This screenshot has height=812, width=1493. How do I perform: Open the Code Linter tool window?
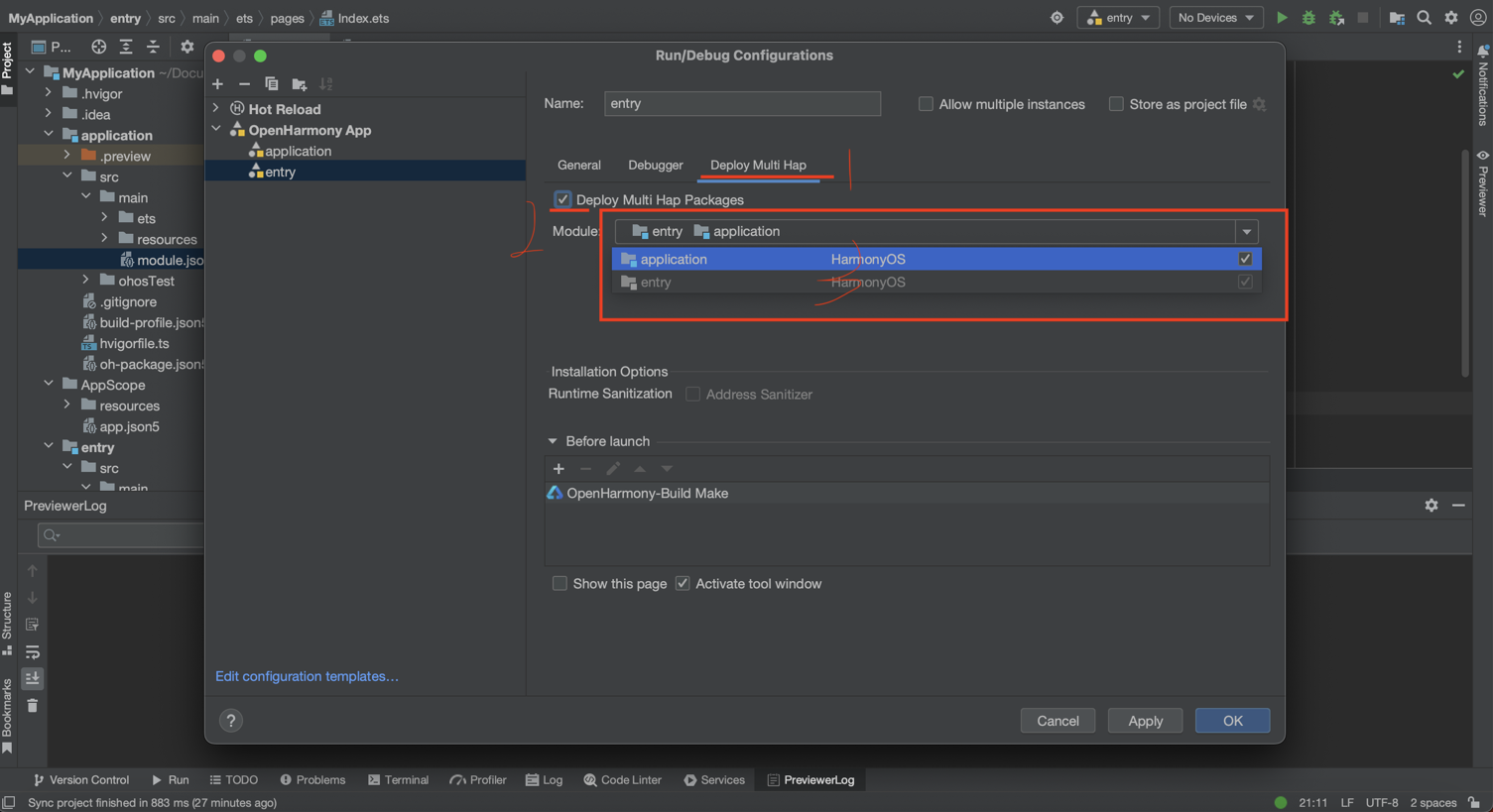(623, 779)
